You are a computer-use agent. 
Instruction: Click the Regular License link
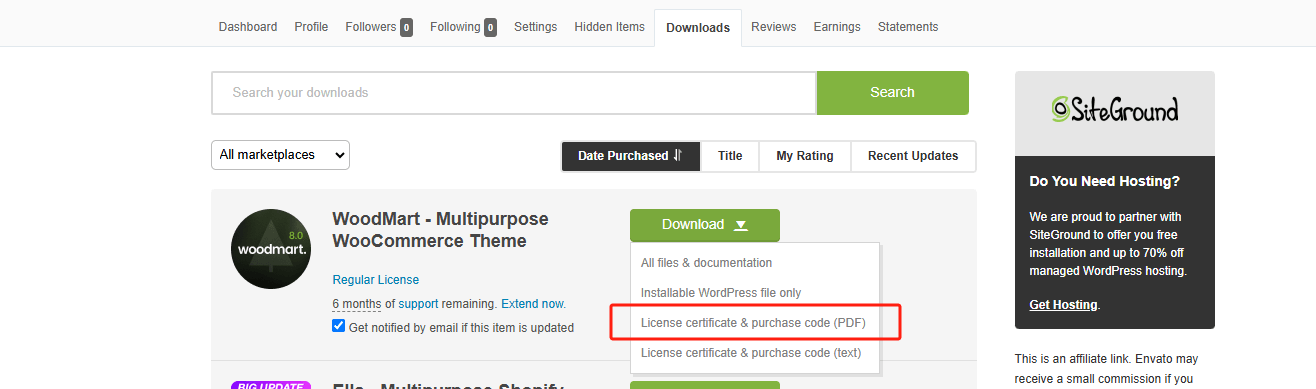pos(376,280)
